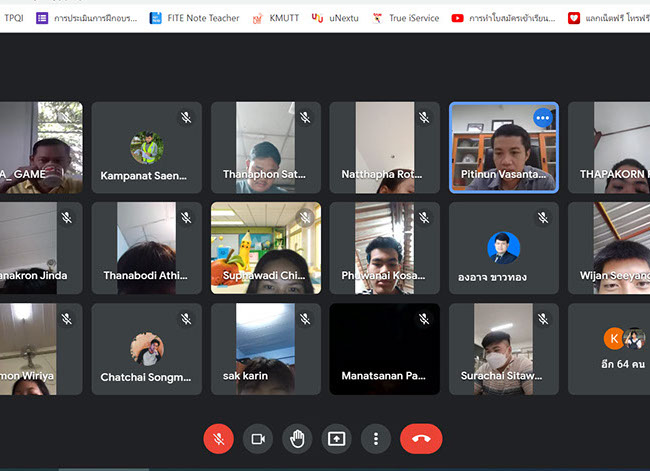Click the present screen icon

click(336, 438)
